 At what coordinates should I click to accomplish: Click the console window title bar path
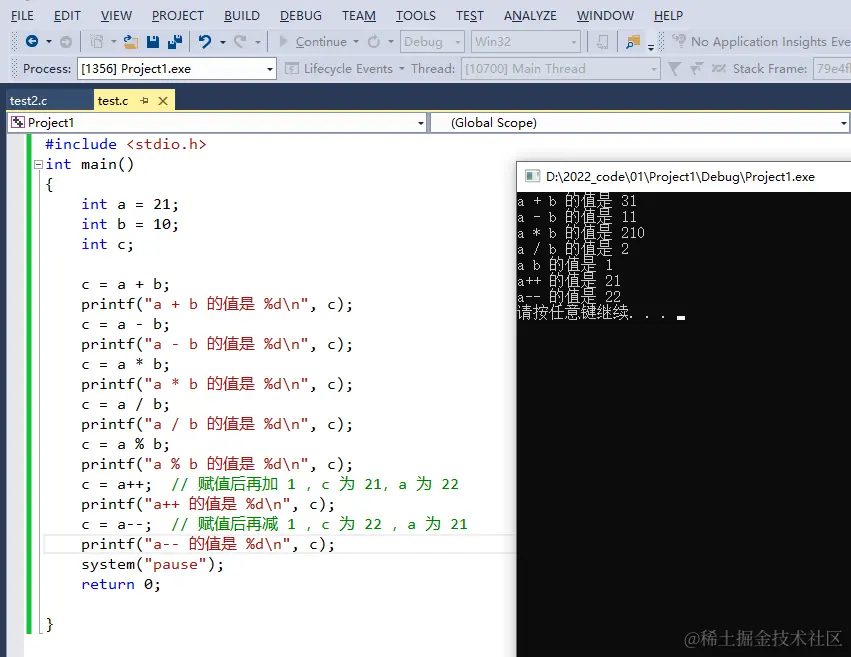click(x=680, y=176)
